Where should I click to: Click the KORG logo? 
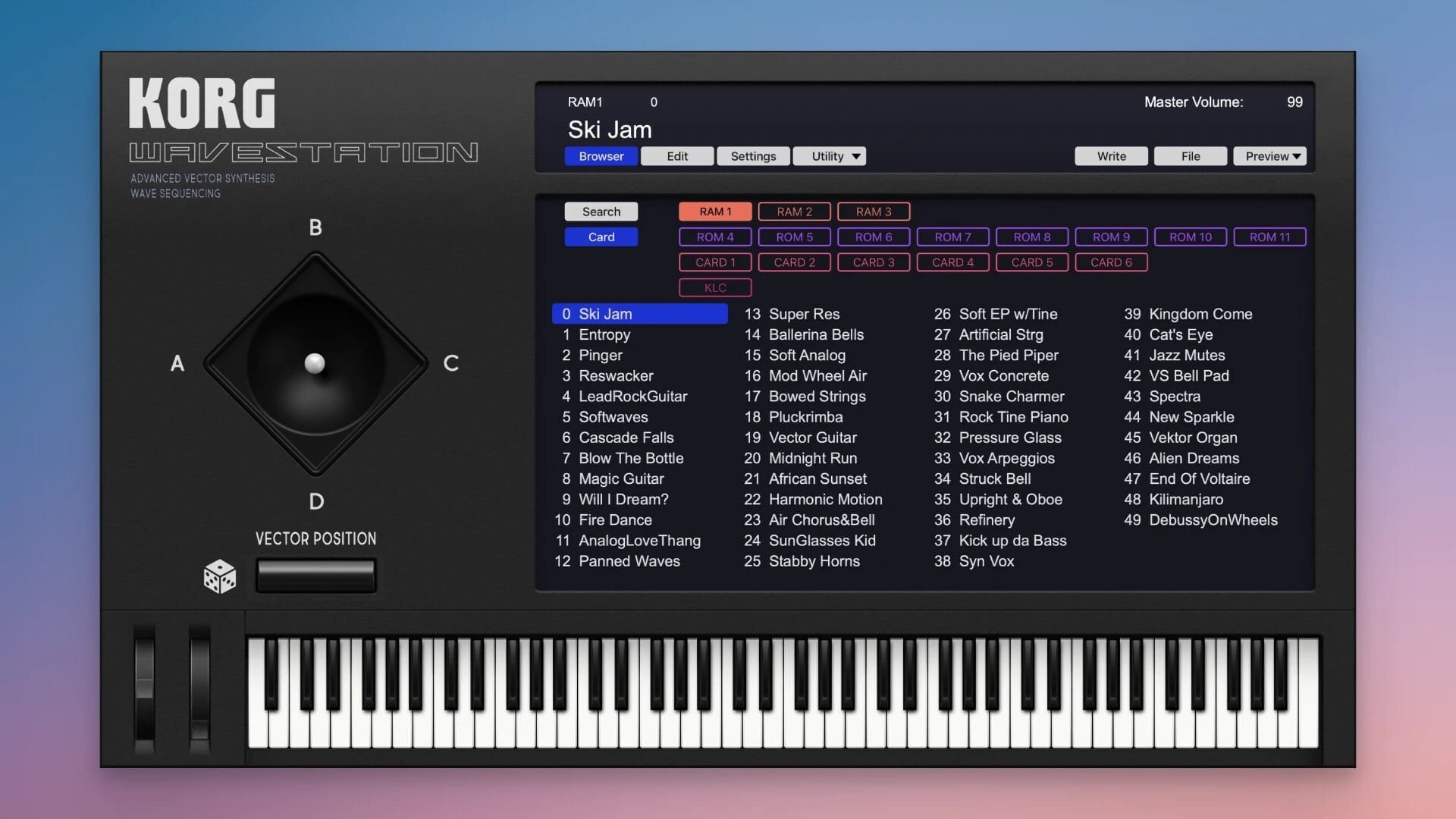pyautogui.click(x=202, y=104)
